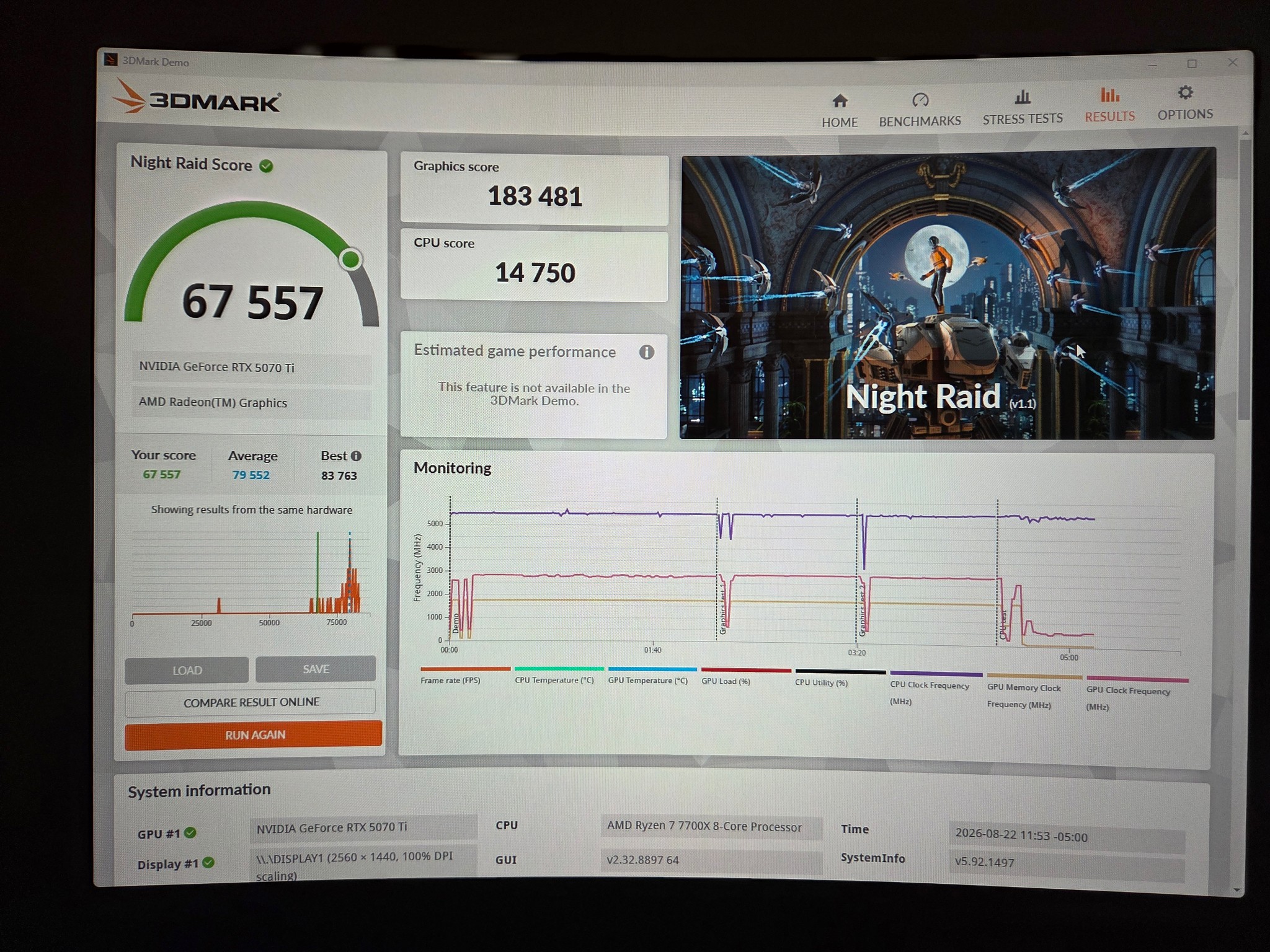Click Your score value 67 557
Screen dimensions: 1270x952
point(161,474)
